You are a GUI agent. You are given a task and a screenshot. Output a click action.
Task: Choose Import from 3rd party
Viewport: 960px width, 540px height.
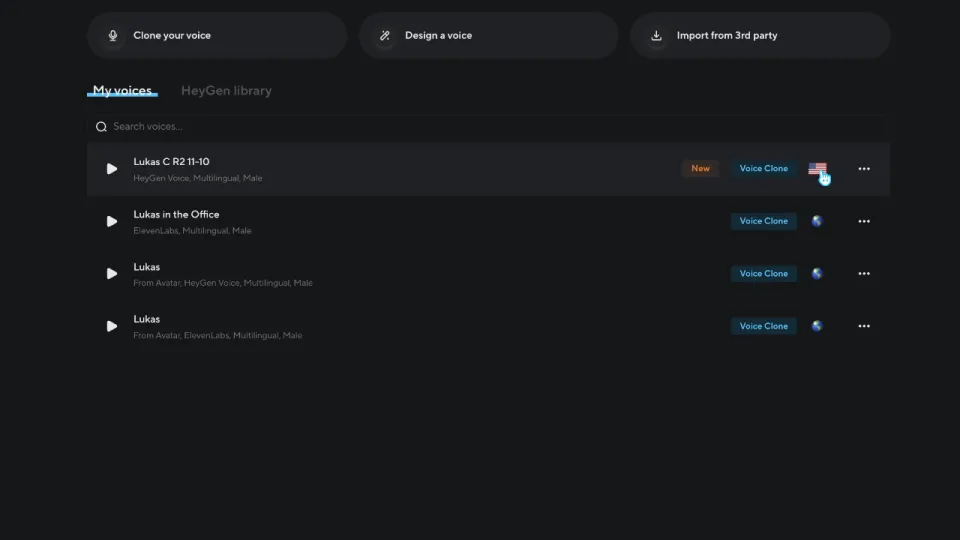coord(760,36)
